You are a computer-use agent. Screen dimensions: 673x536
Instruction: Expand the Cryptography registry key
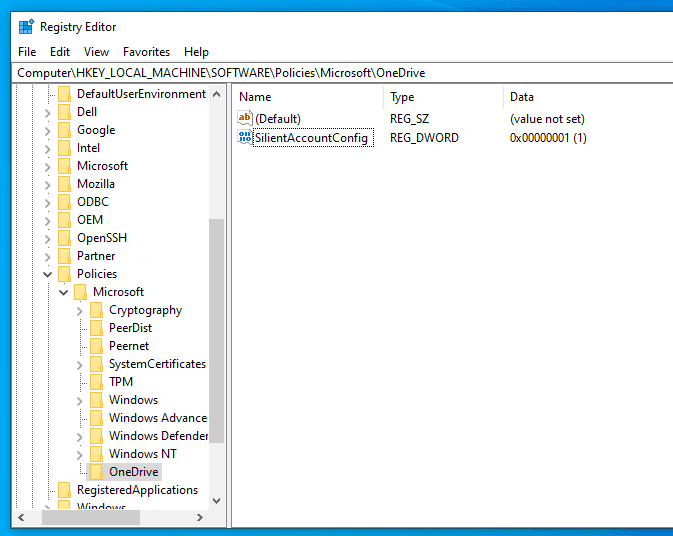pos(80,311)
